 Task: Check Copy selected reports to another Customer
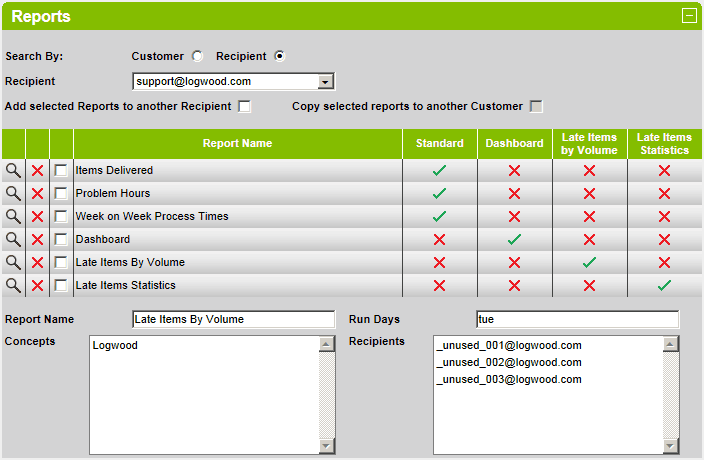point(536,106)
